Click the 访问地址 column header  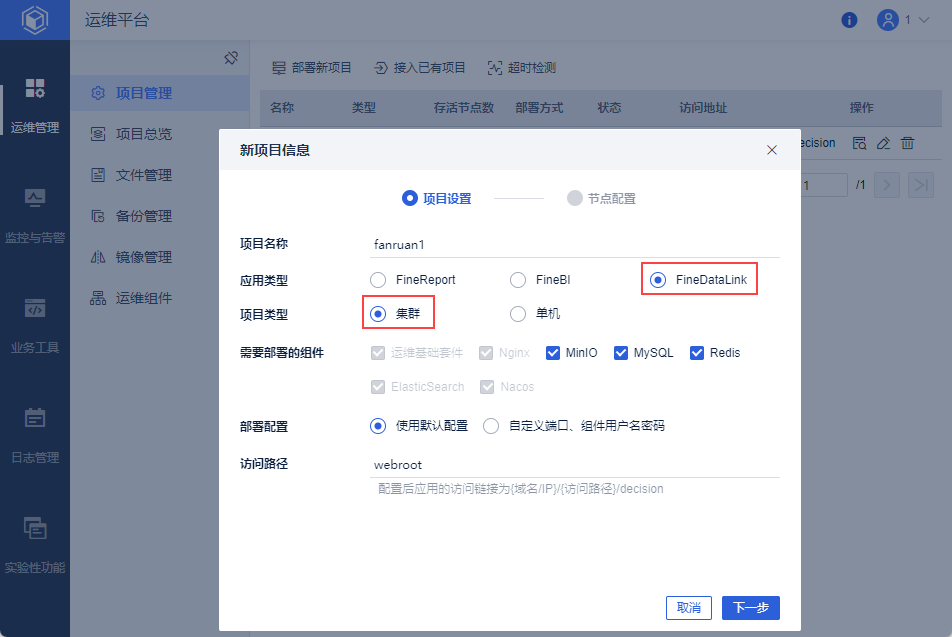pos(703,108)
